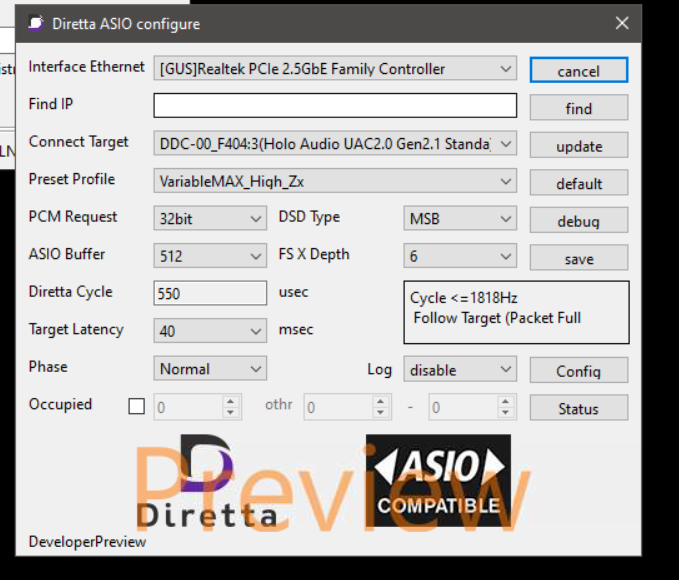Expand the ASIO Buffer size dropdown

210,256
